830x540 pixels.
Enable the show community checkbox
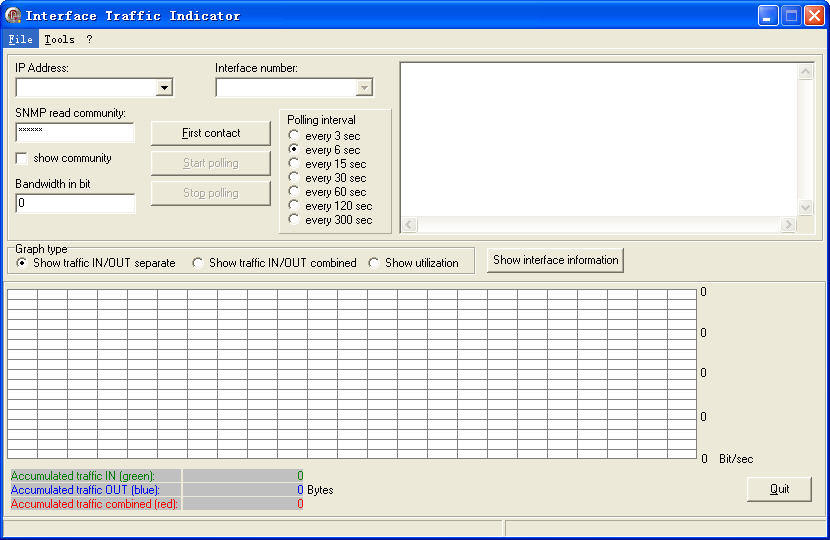coord(21,158)
